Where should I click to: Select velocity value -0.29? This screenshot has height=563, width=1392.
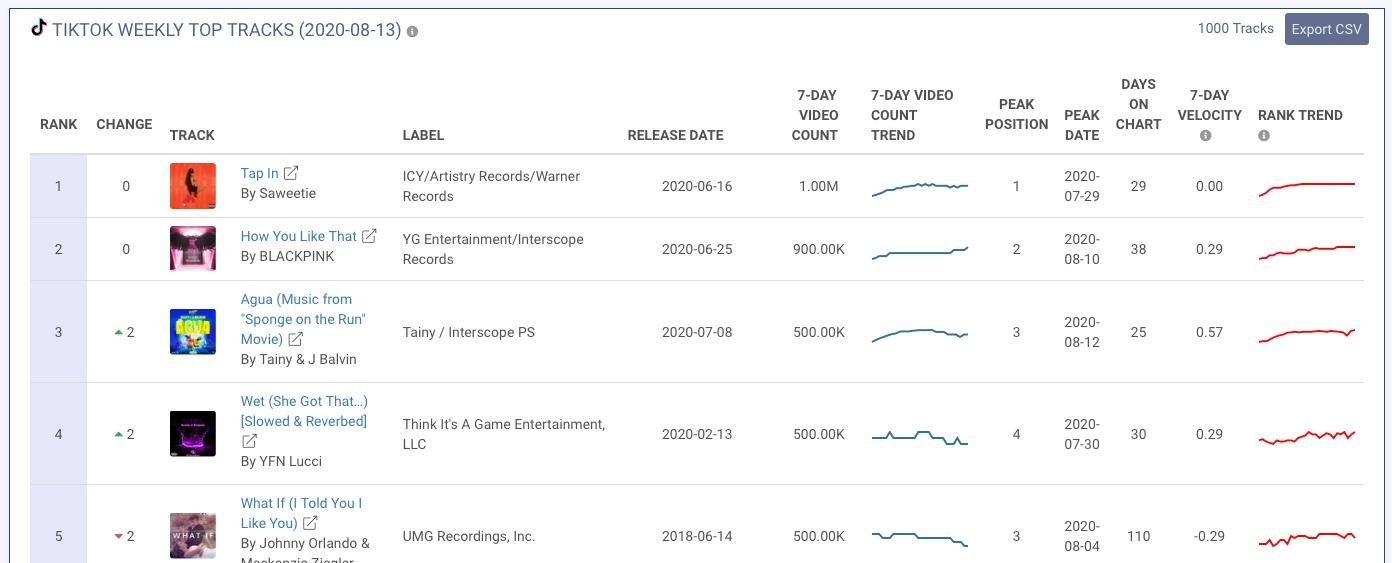(1209, 536)
